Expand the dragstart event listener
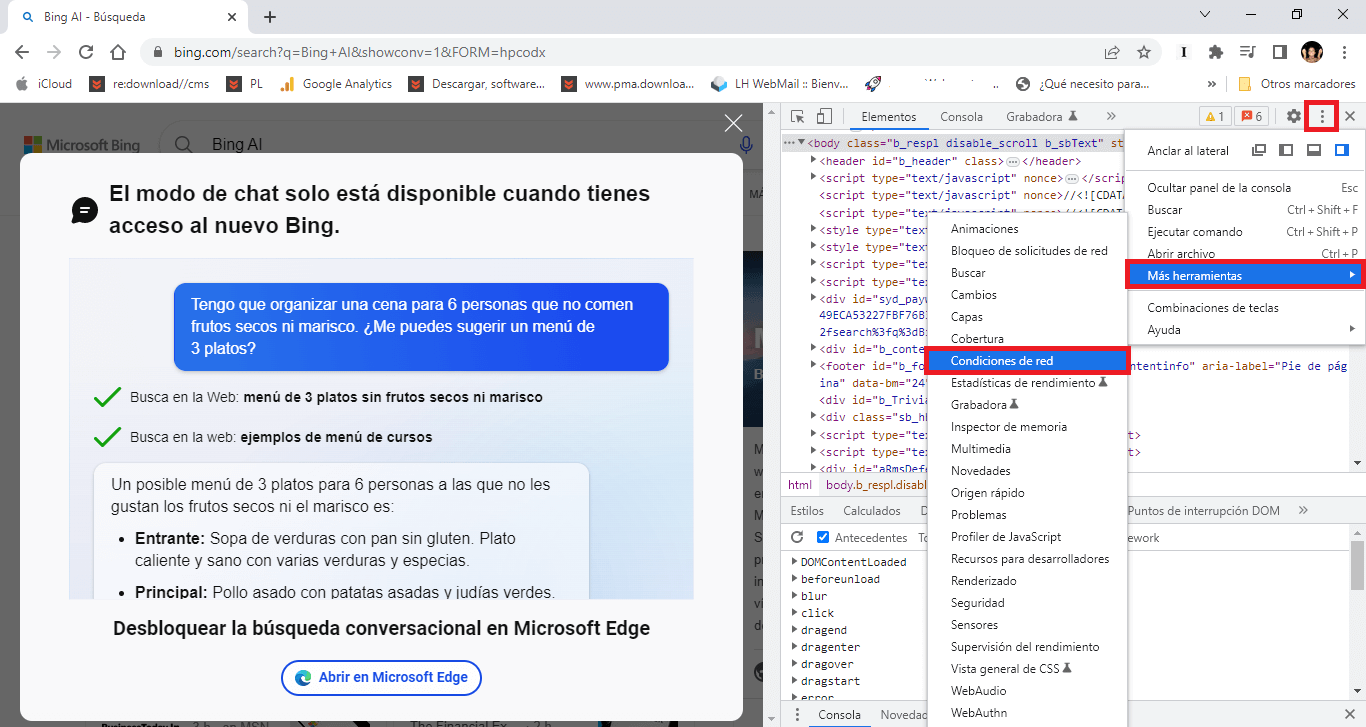The image size is (1366, 727). click(795, 681)
